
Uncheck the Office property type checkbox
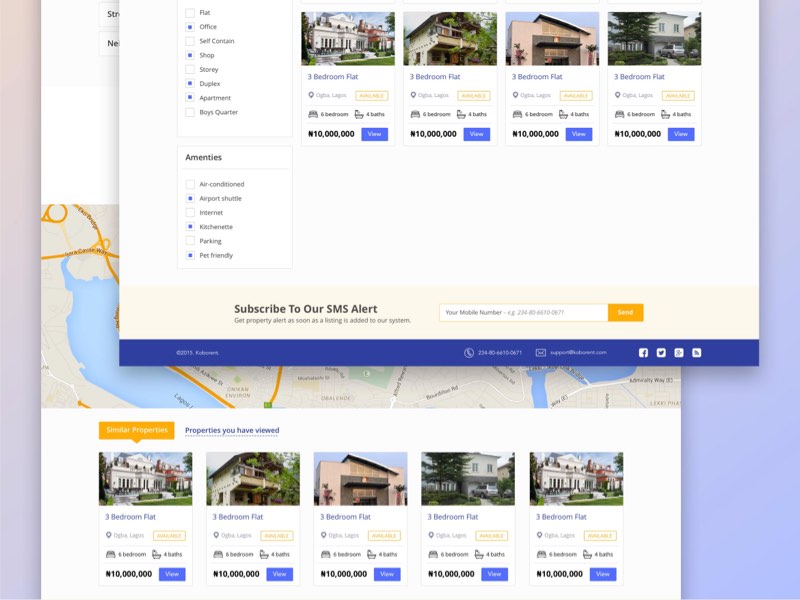click(190, 27)
